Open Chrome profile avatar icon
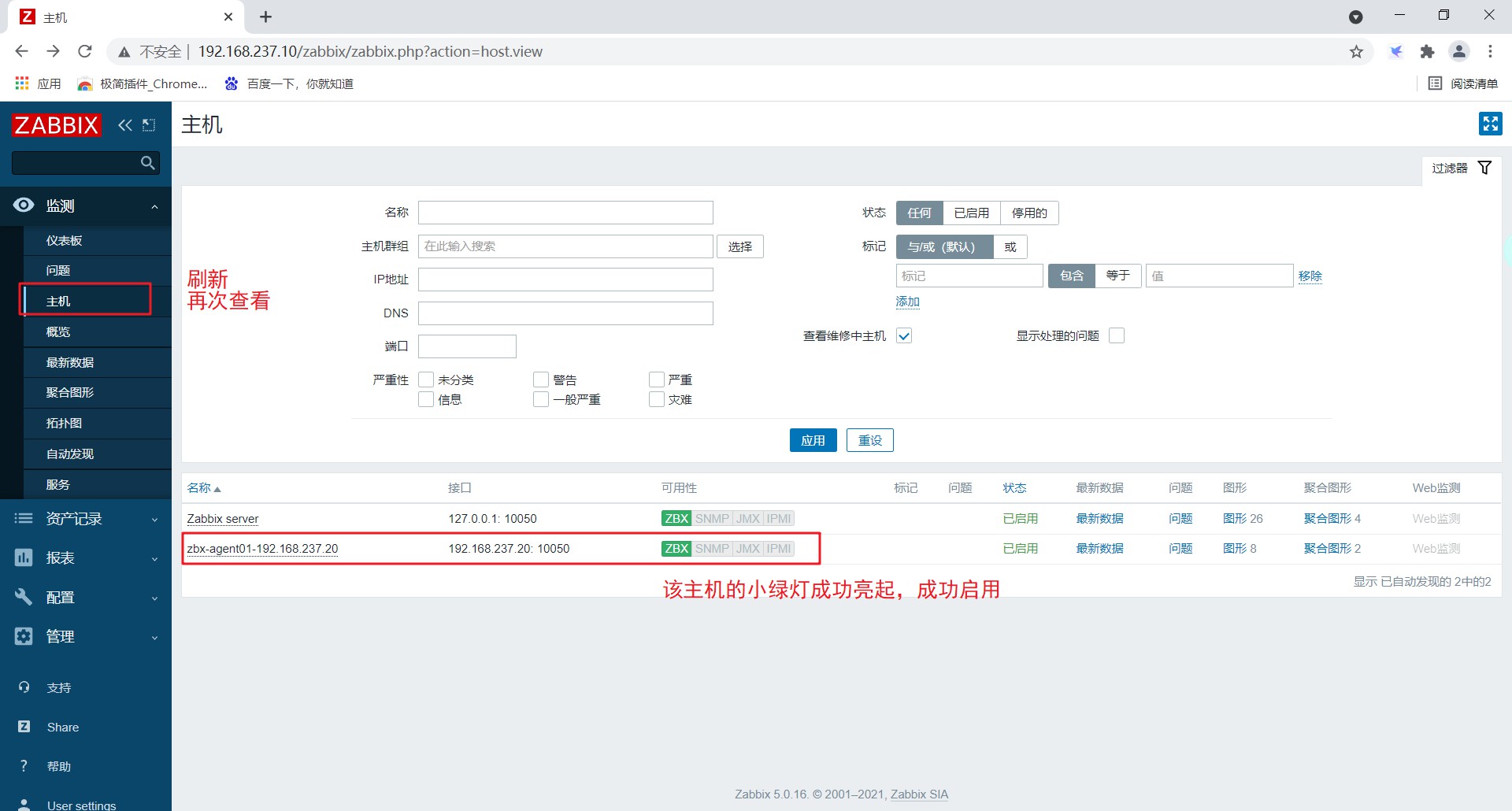1512x811 pixels. [1459, 51]
